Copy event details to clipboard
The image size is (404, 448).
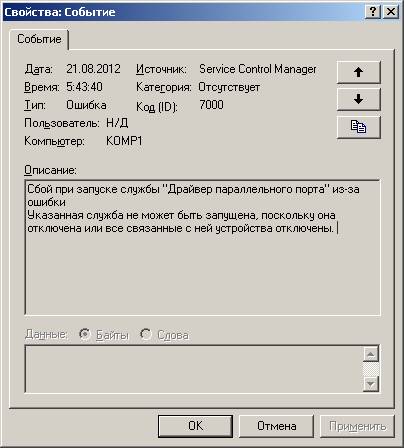pyautogui.click(x=358, y=127)
